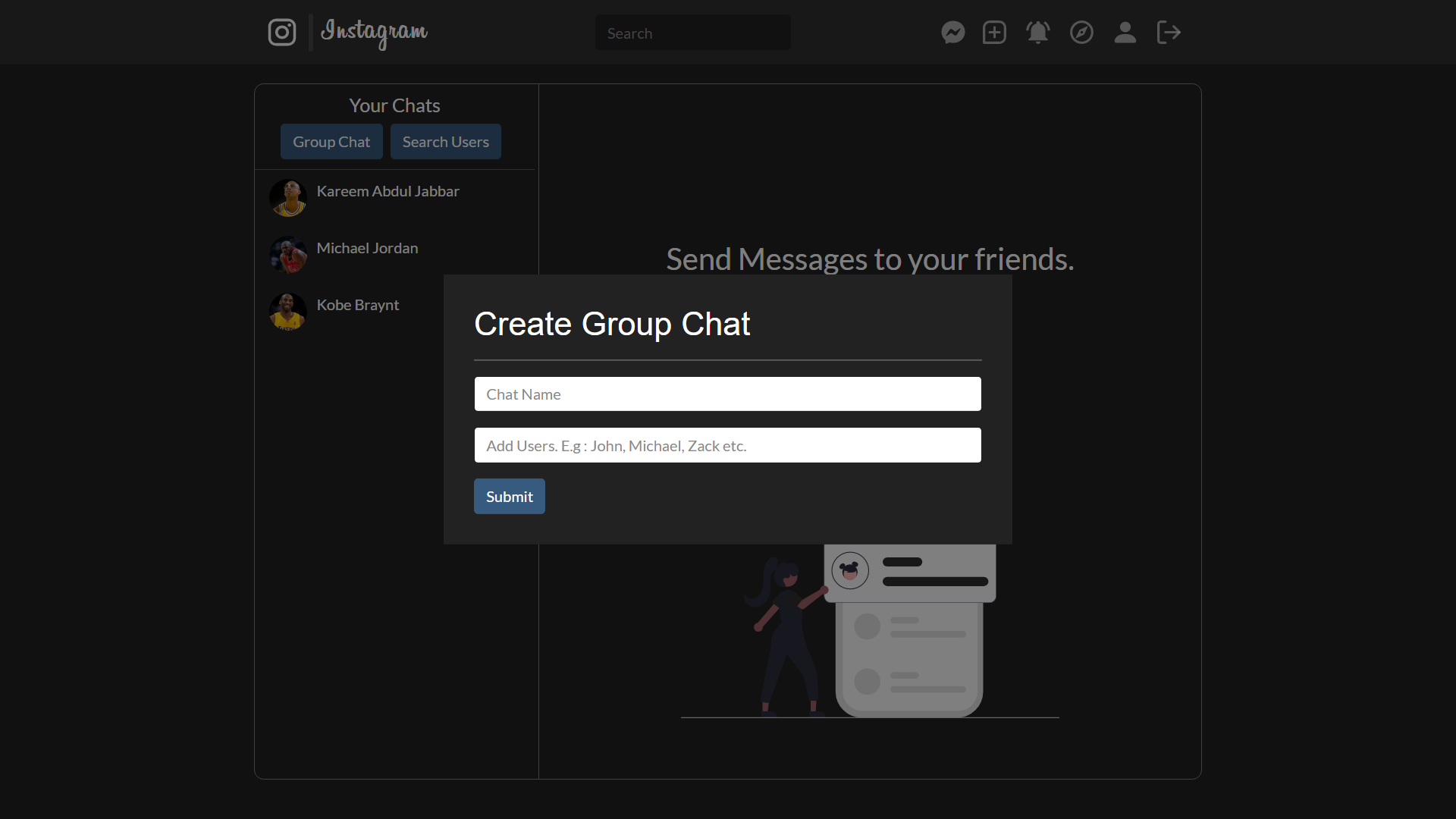Click Kareem Abdul Jabbar's avatar
This screenshot has width=1456, height=819.
tap(287, 197)
